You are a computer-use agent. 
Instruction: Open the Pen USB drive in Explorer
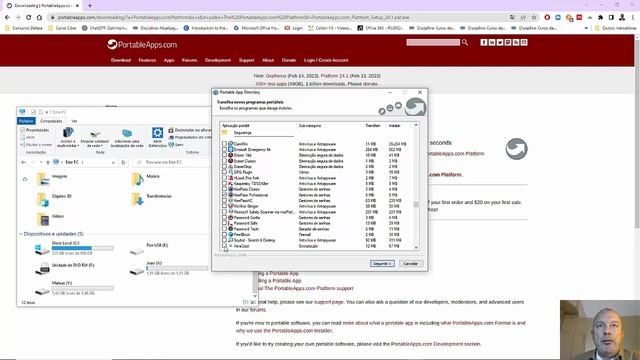149,248
